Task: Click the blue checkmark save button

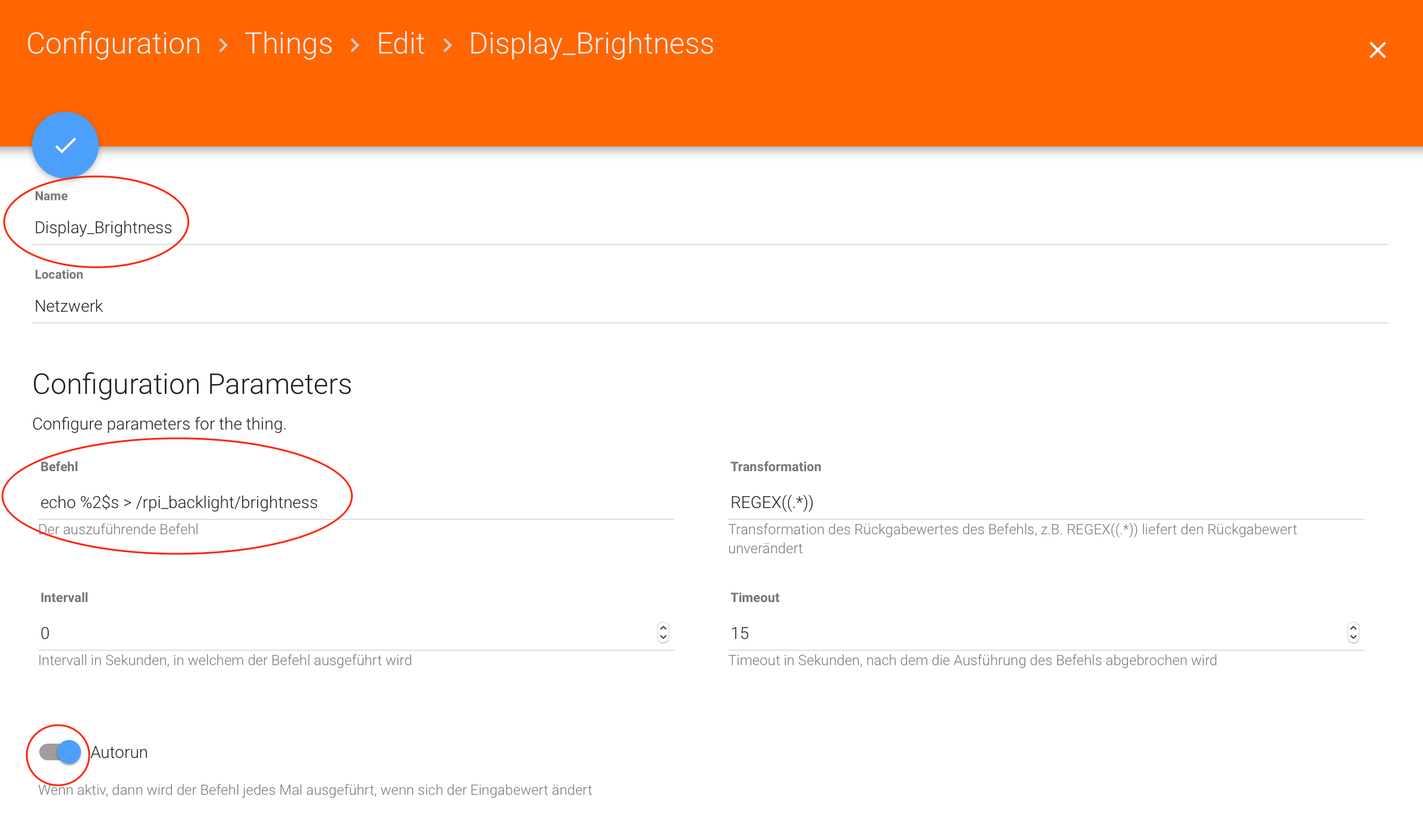Action: (x=65, y=145)
